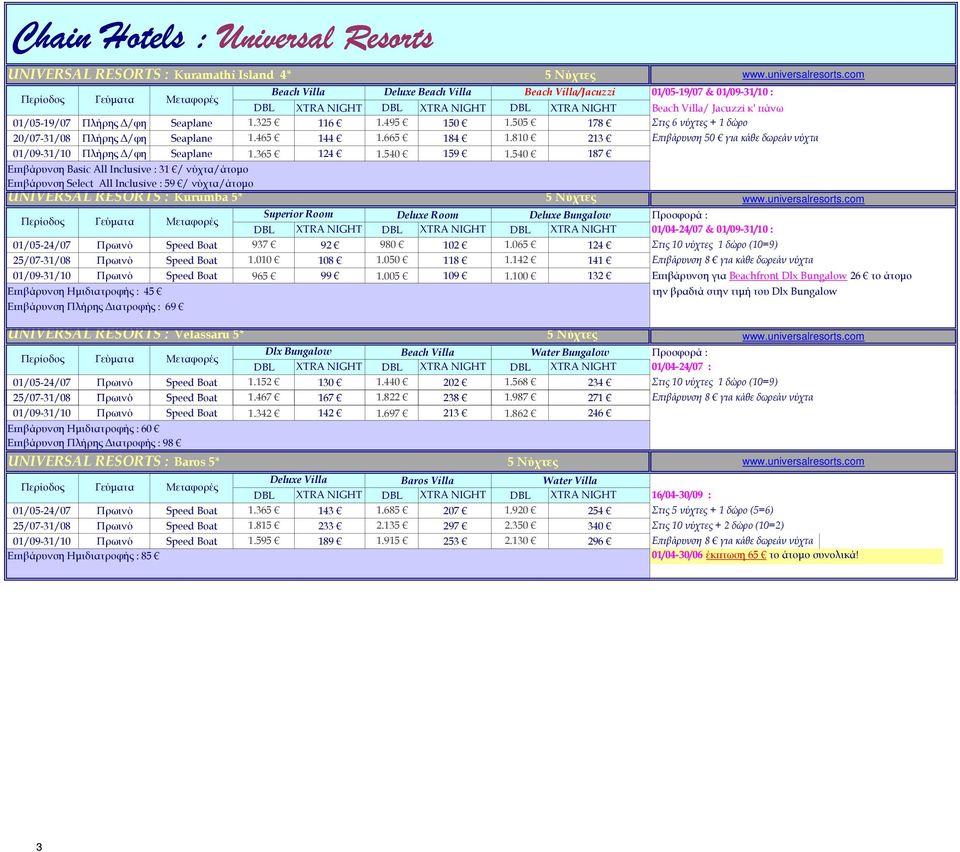960x852 pixels.
Task: Select the 'Επιβάρυνση Ημιδιατροφής : 85 €' line
Action: click(x=83, y=556)
